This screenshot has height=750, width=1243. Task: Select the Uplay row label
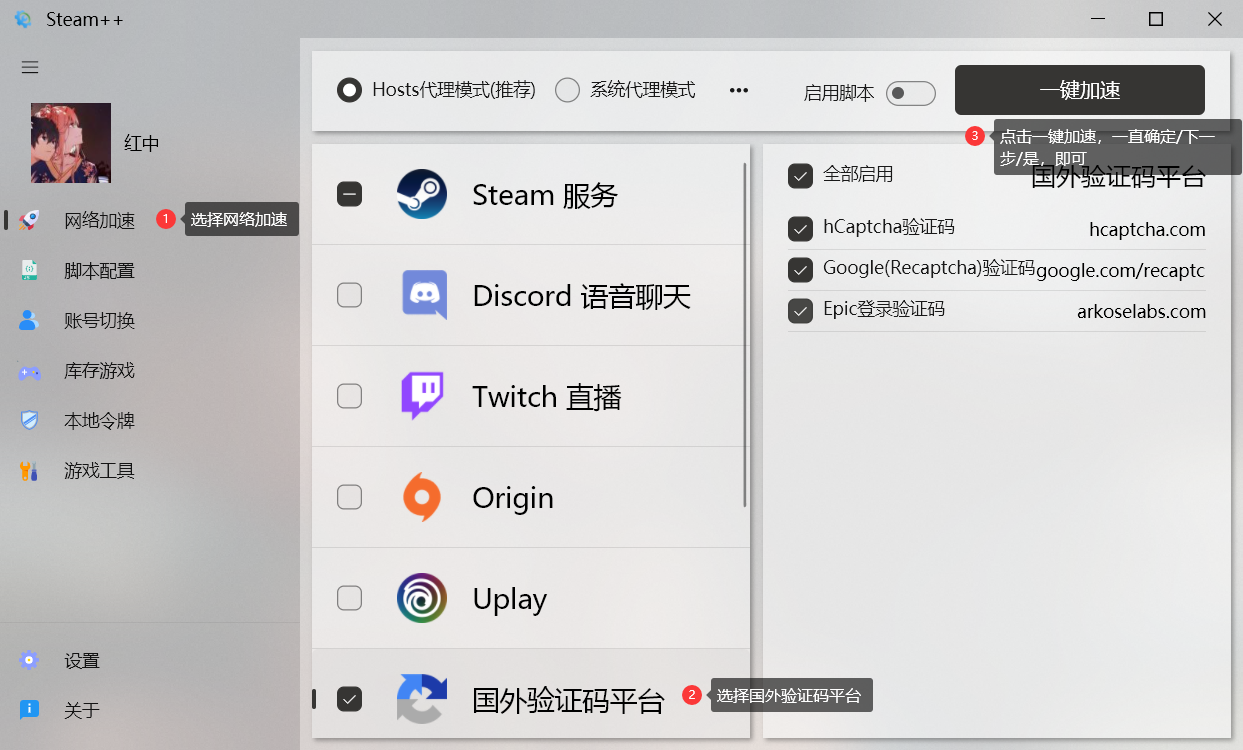pyautogui.click(x=510, y=599)
